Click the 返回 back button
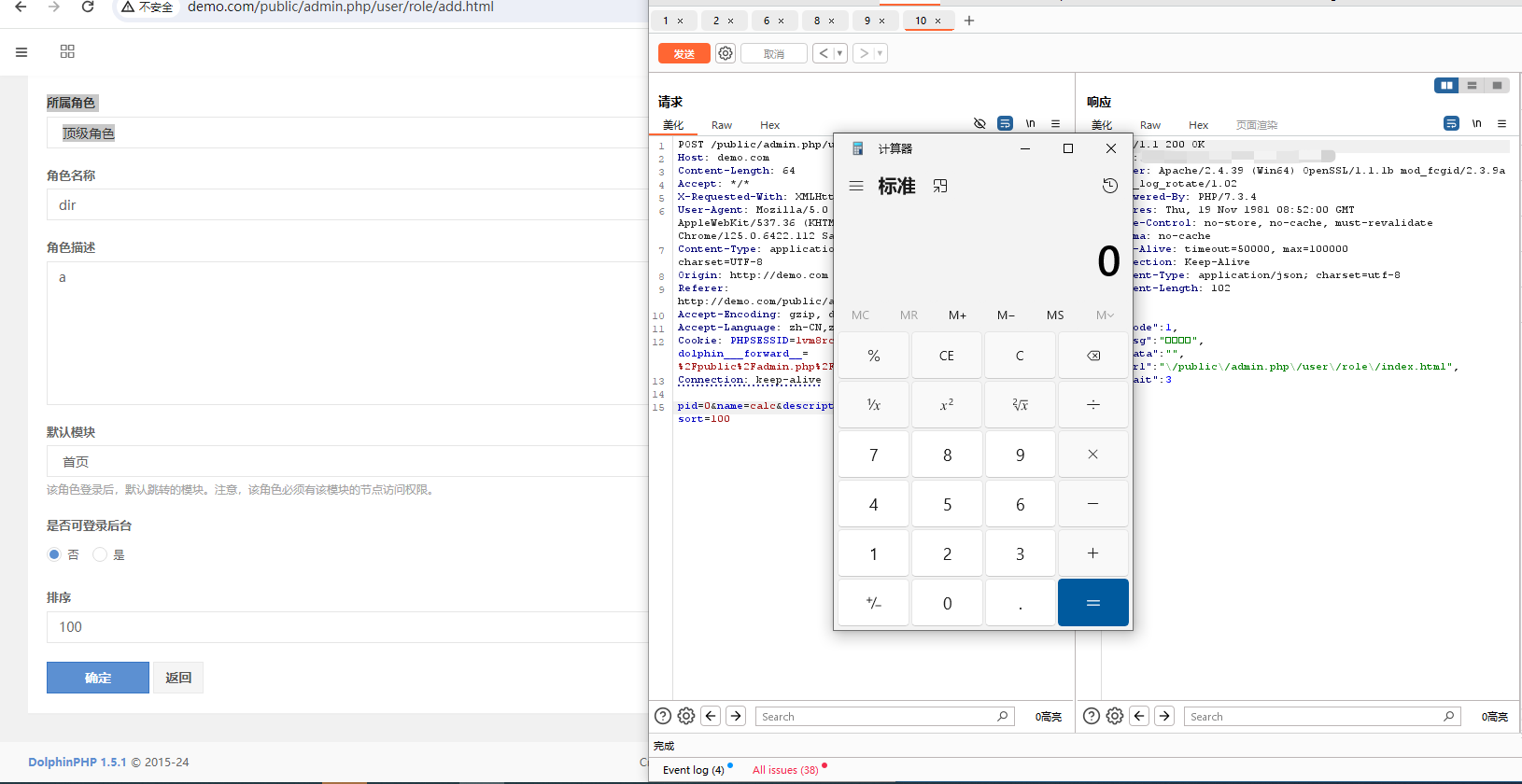 (x=178, y=678)
